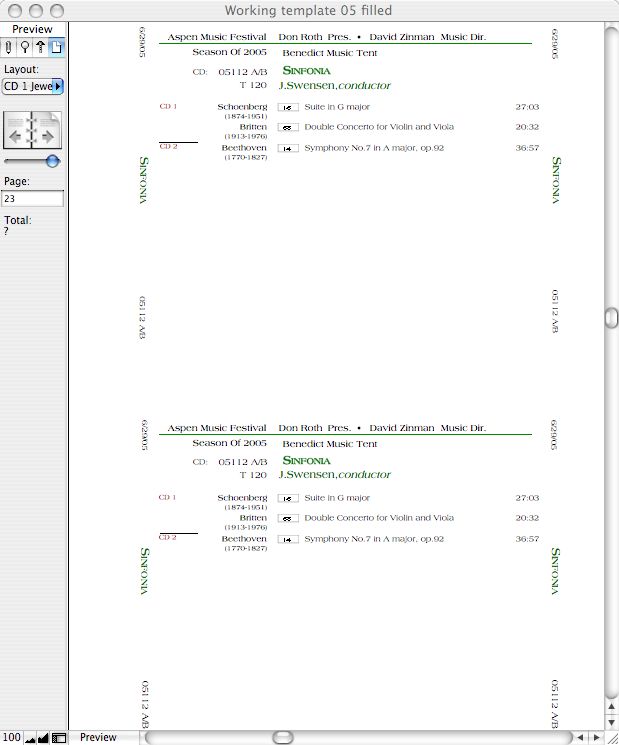
Task: Click track icon next to lower Symphony No.7
Action: pyautogui.click(x=288, y=540)
